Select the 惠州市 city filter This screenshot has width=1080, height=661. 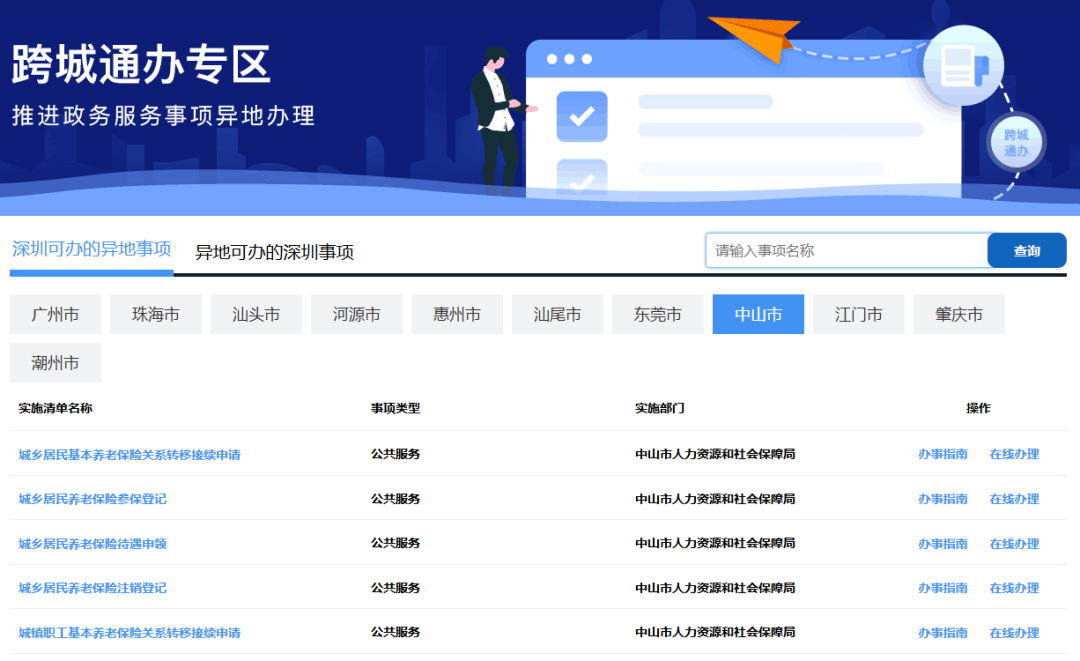pos(456,314)
